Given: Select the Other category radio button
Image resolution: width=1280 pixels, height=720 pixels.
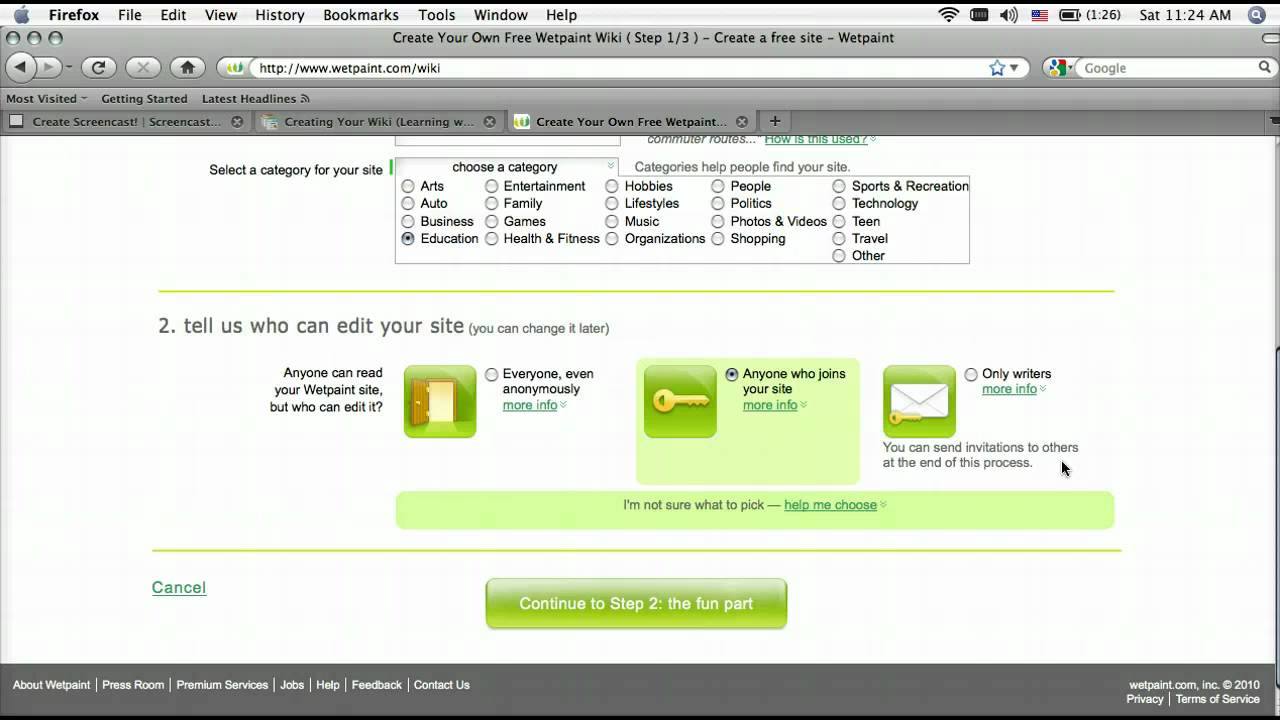Looking at the screenshot, I should click(839, 256).
